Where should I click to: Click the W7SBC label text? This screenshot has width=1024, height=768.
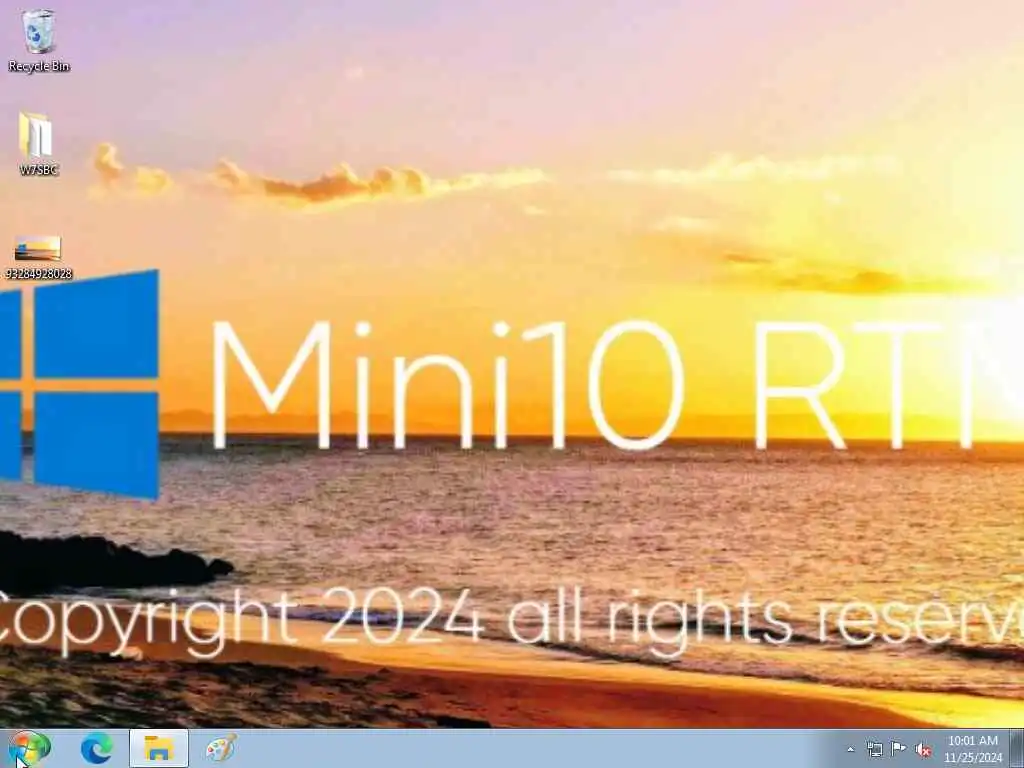tap(39, 170)
